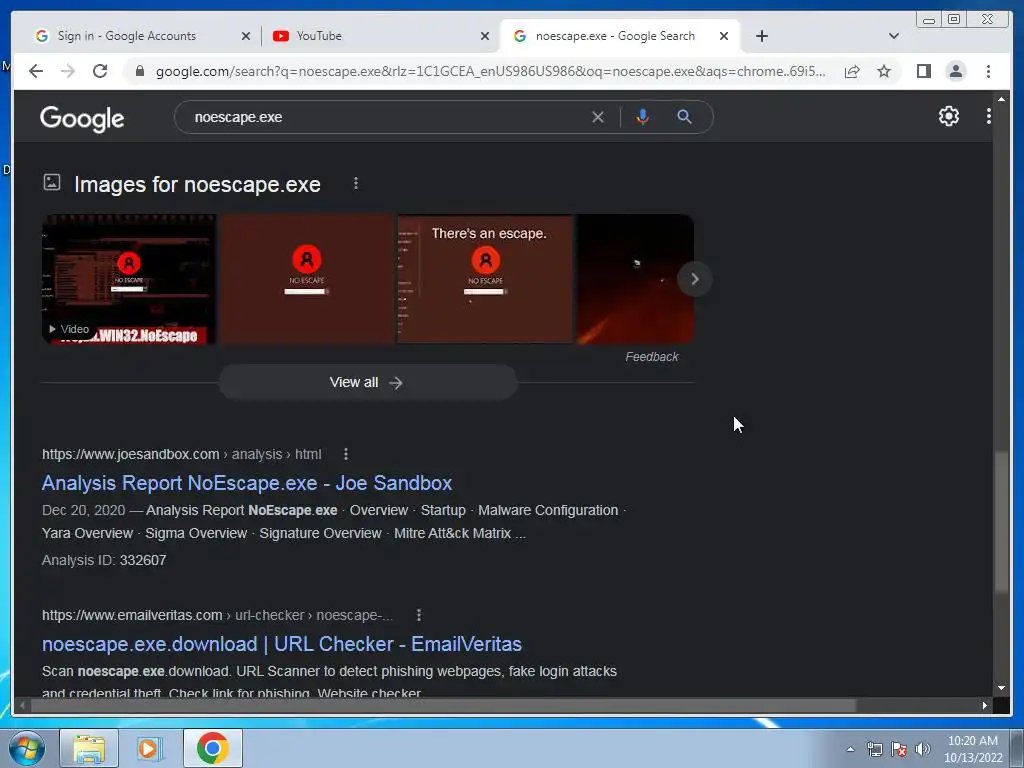Viewport: 1024px width, 768px height.
Task: Click the address bar URL
Action: (490, 71)
